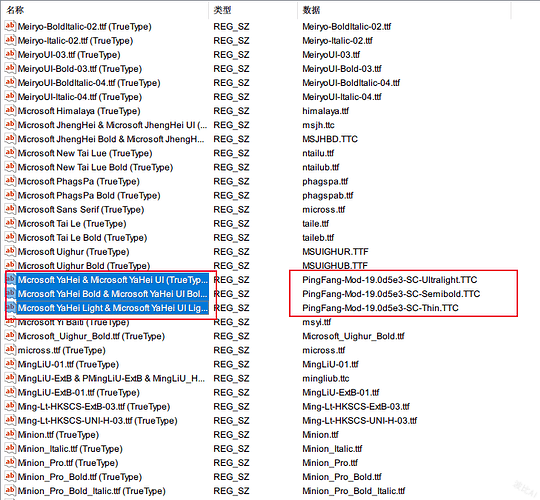The width and height of the screenshot is (540, 500).
Task: Click the msyi.ttf data cell
Action: click(316, 322)
